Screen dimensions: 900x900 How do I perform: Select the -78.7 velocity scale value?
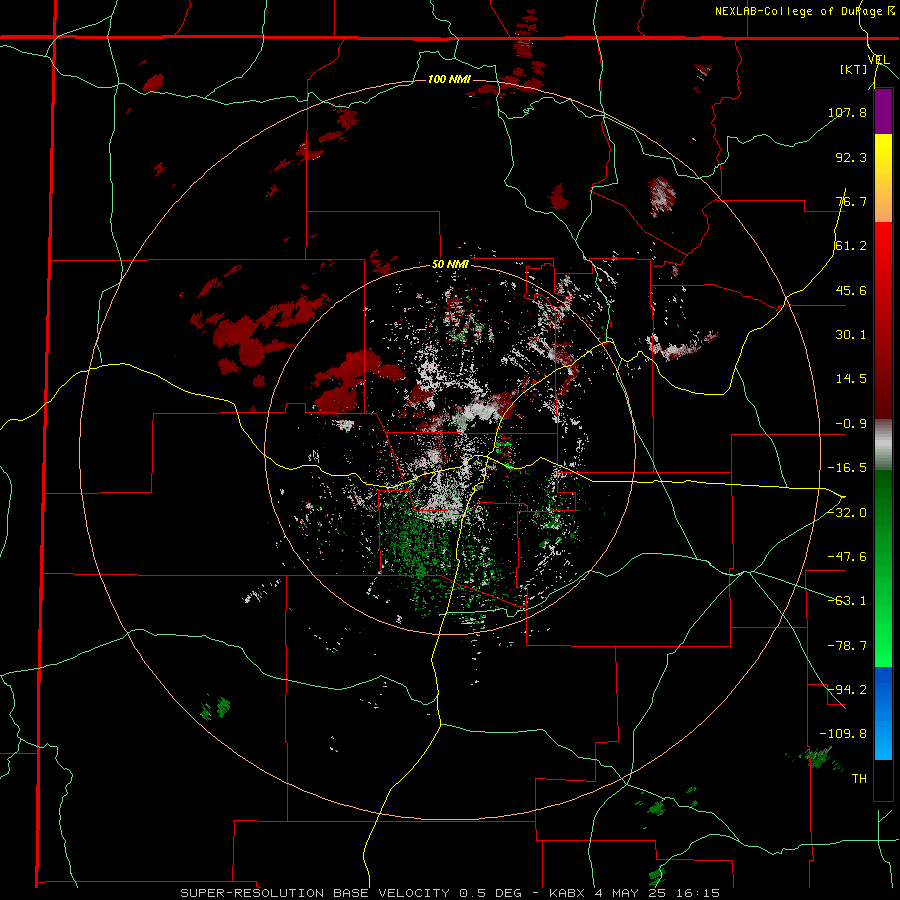tap(847, 646)
